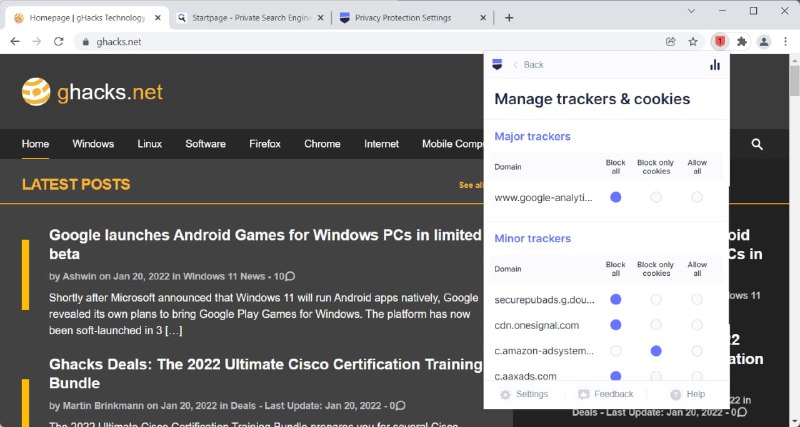Open the Chrome extensions puzzle icon
This screenshot has height=427, width=800.
tap(742, 42)
